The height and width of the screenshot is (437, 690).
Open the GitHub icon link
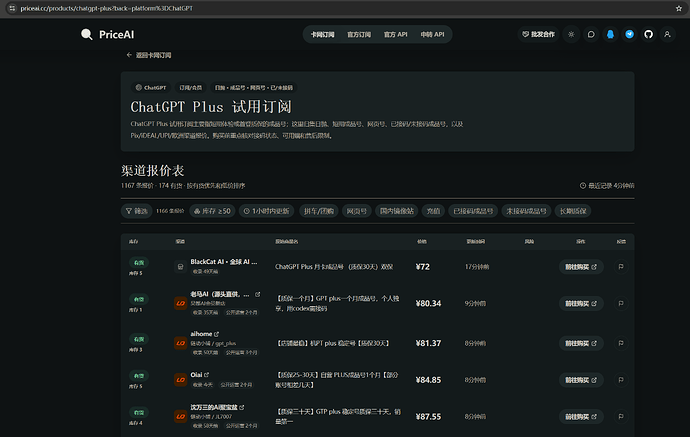649,34
